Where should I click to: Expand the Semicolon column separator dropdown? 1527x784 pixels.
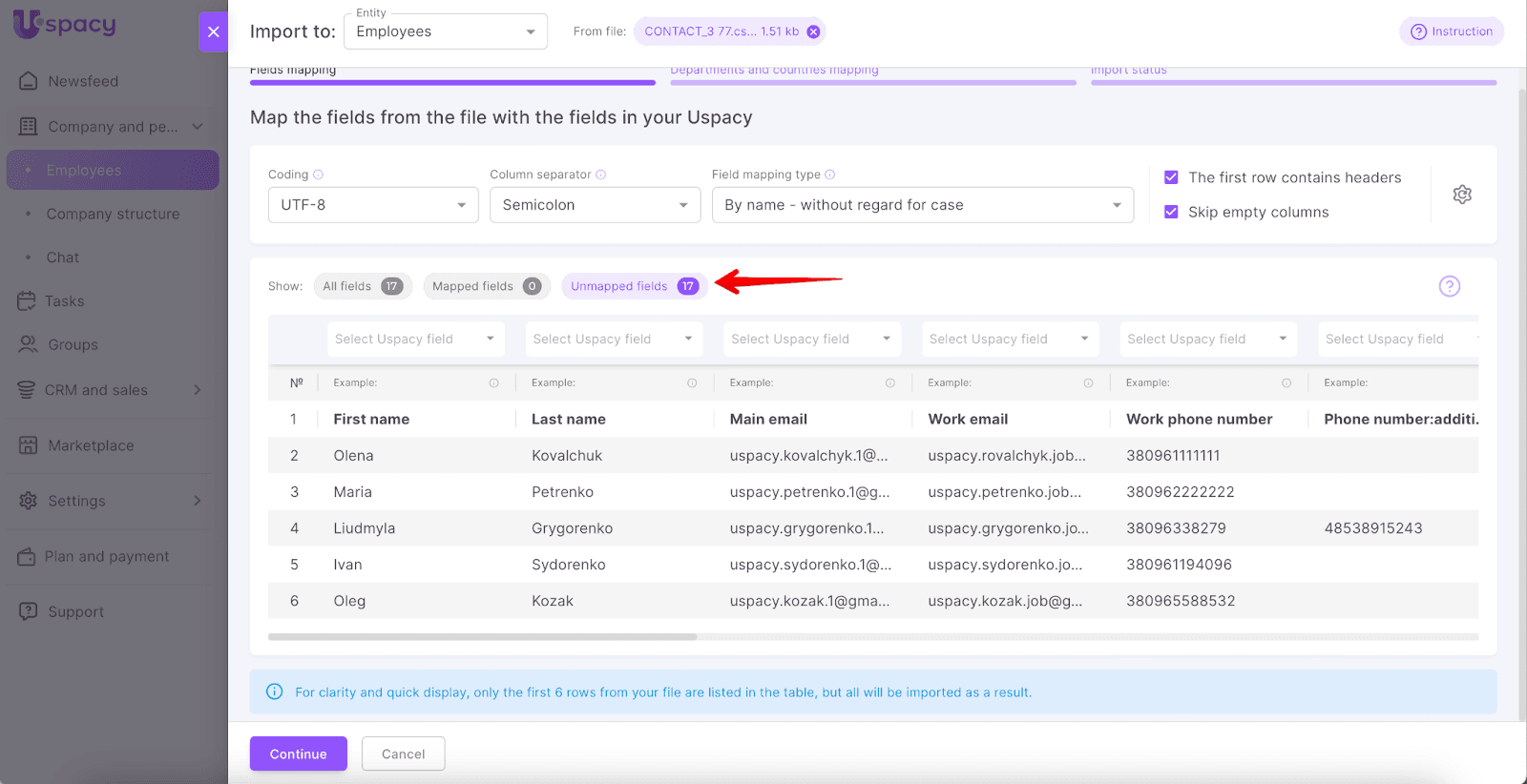click(x=595, y=205)
